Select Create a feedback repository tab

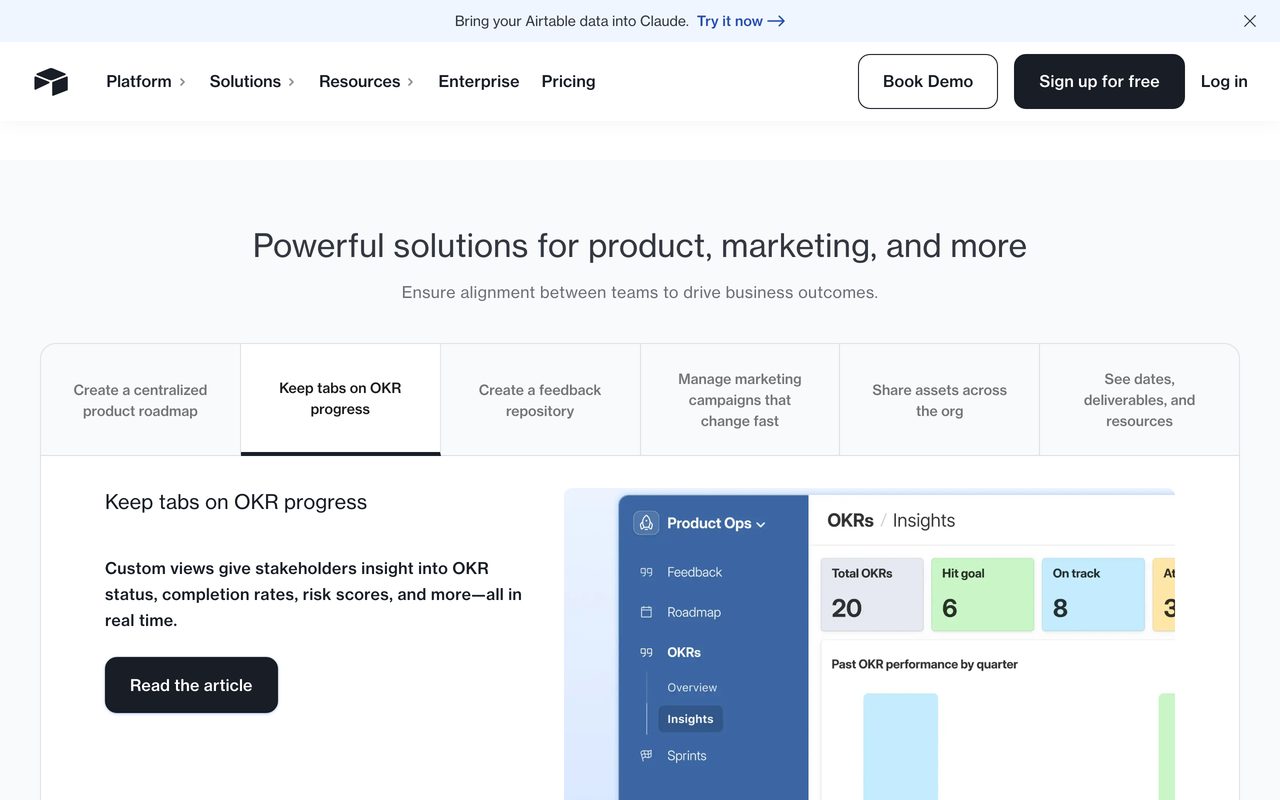540,400
